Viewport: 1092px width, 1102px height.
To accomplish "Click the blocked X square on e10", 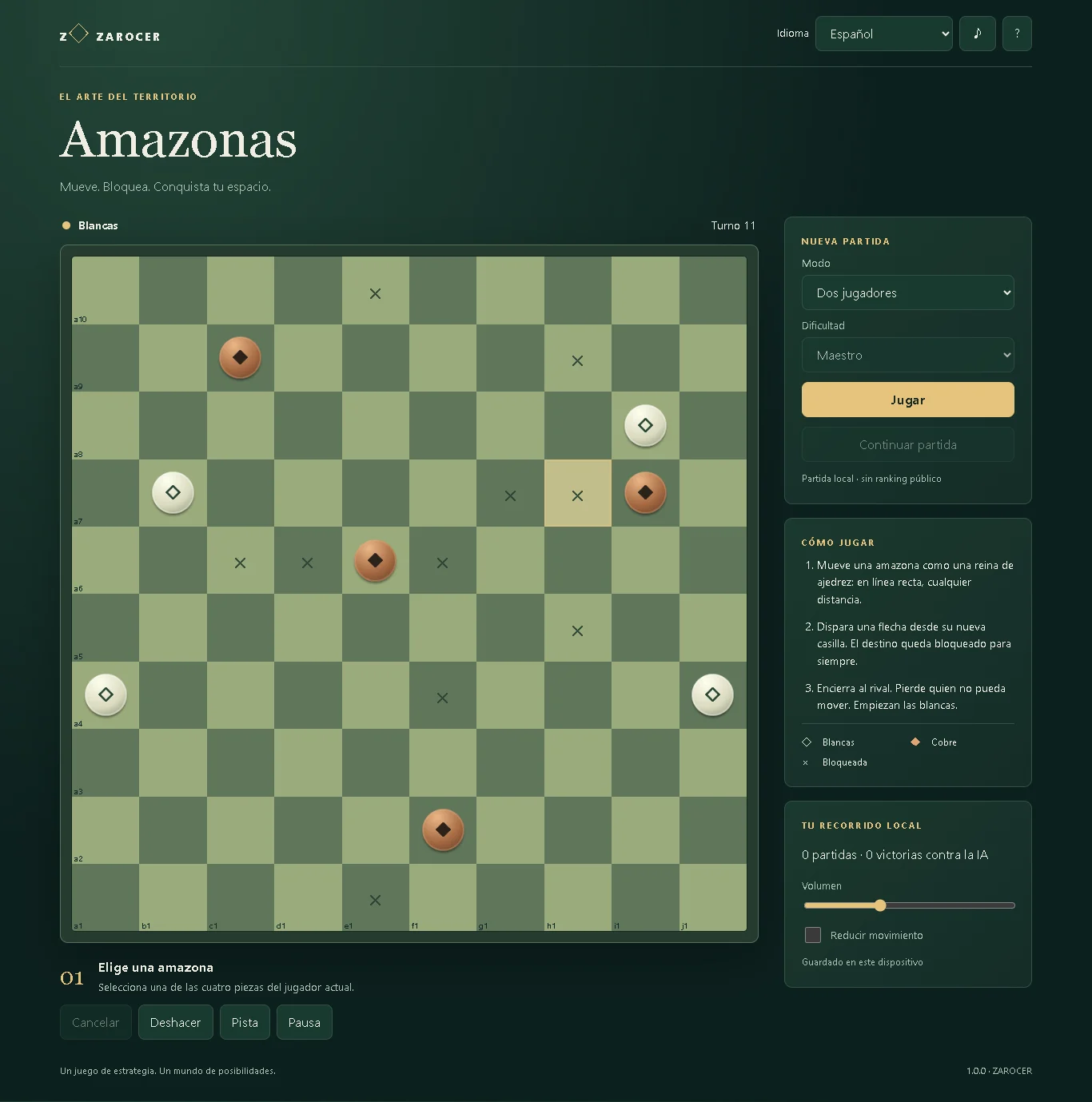I will [x=375, y=291].
